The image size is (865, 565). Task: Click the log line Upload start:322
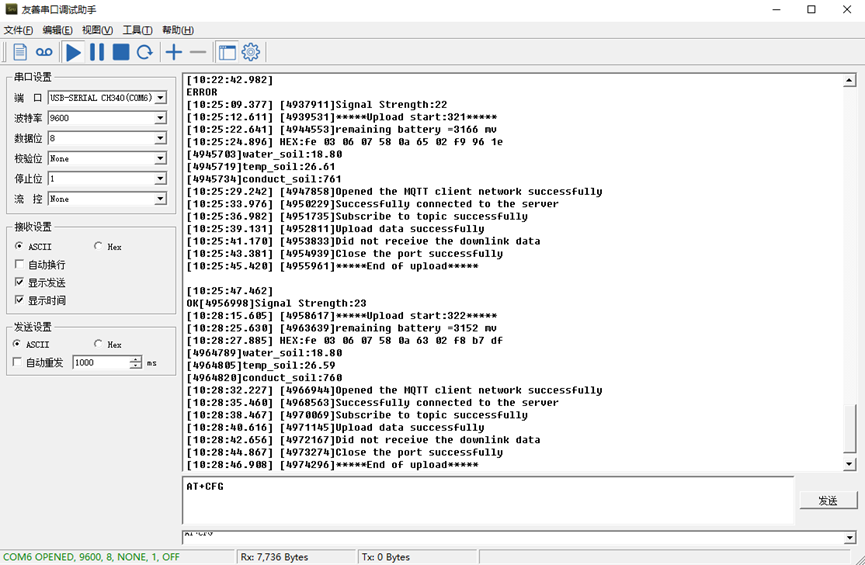coord(341,316)
